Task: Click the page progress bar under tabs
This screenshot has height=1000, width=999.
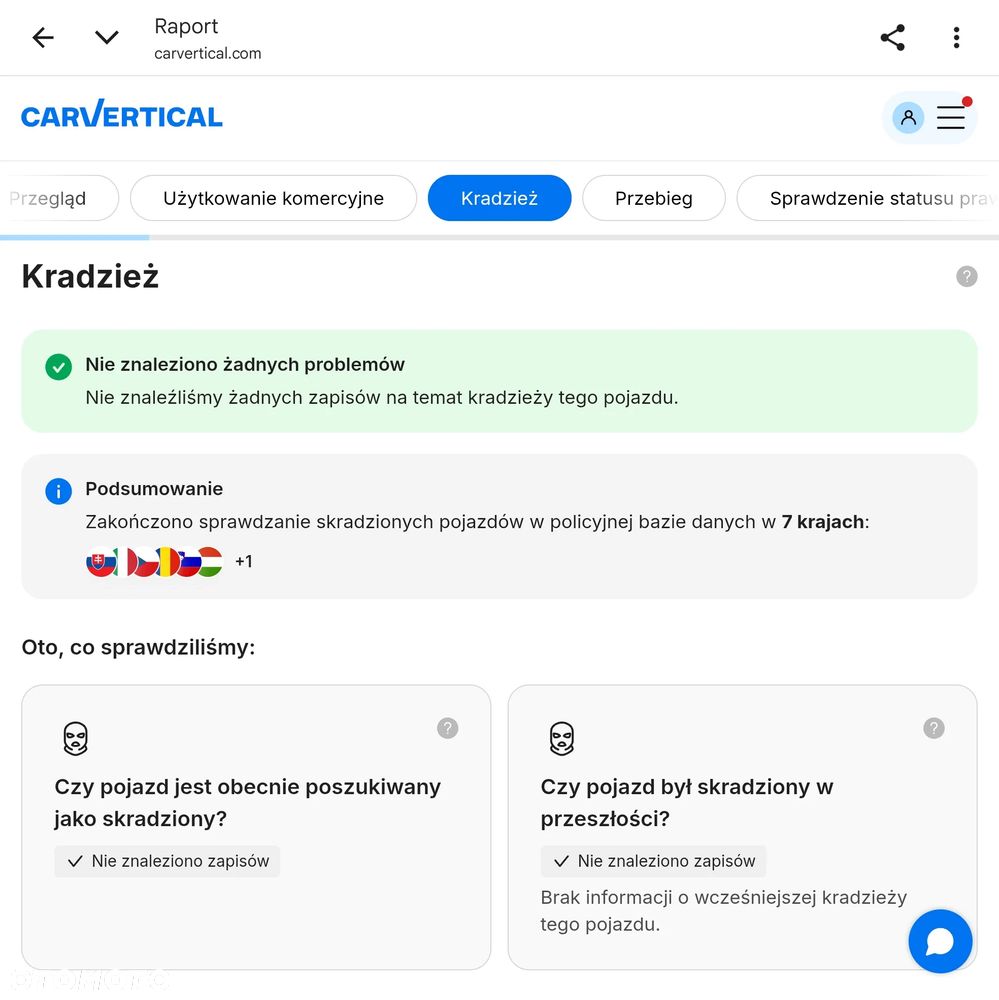Action: pos(500,238)
